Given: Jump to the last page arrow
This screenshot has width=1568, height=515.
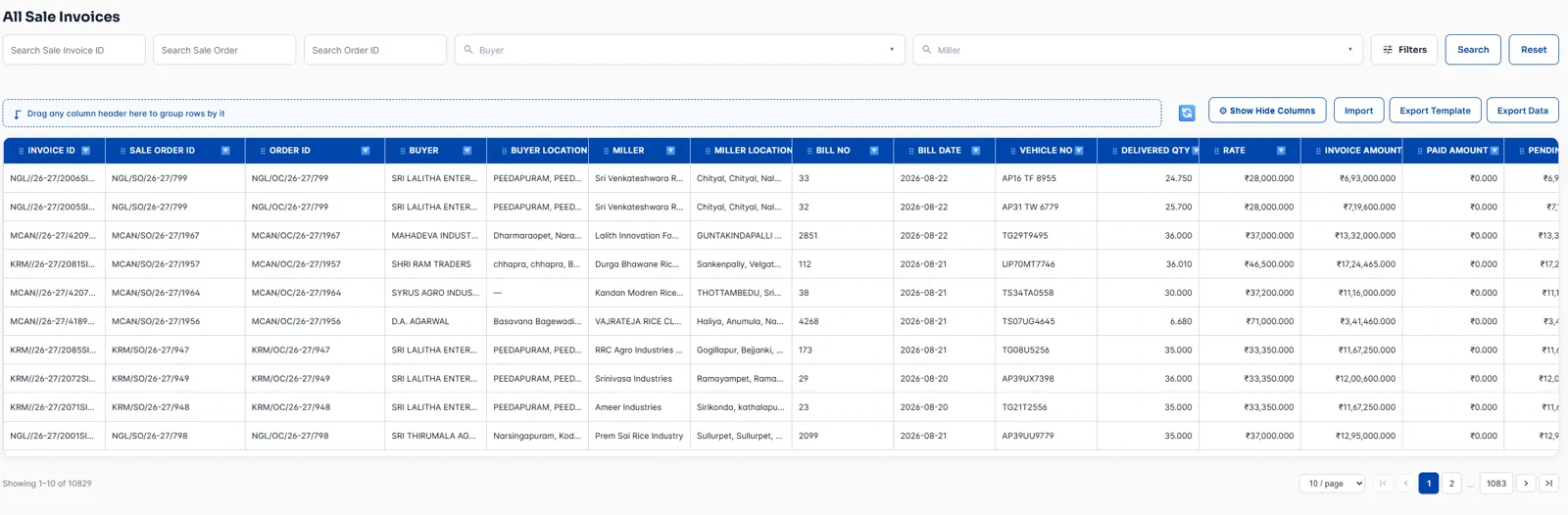Looking at the screenshot, I should [x=1548, y=483].
